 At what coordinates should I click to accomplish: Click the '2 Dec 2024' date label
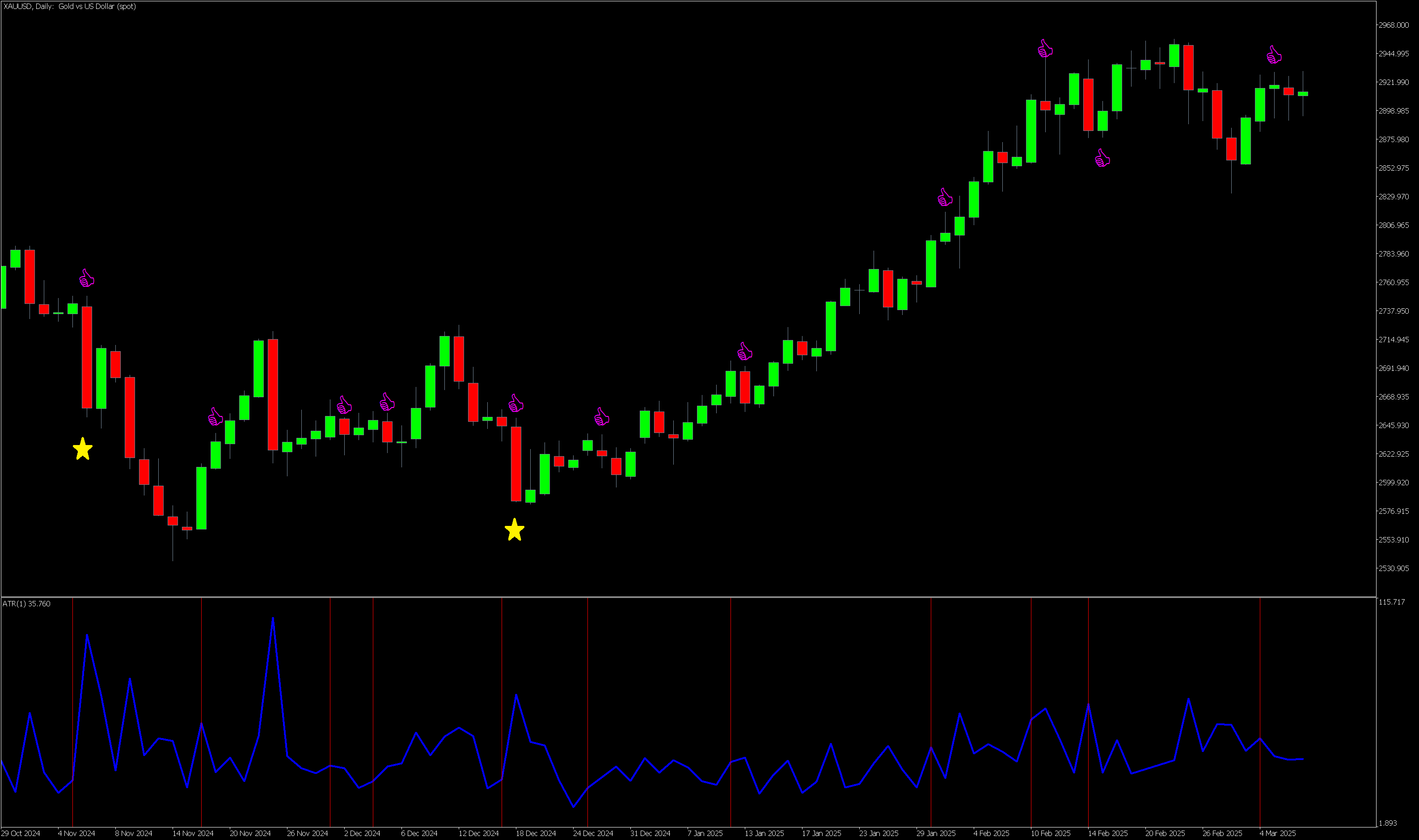(x=363, y=833)
